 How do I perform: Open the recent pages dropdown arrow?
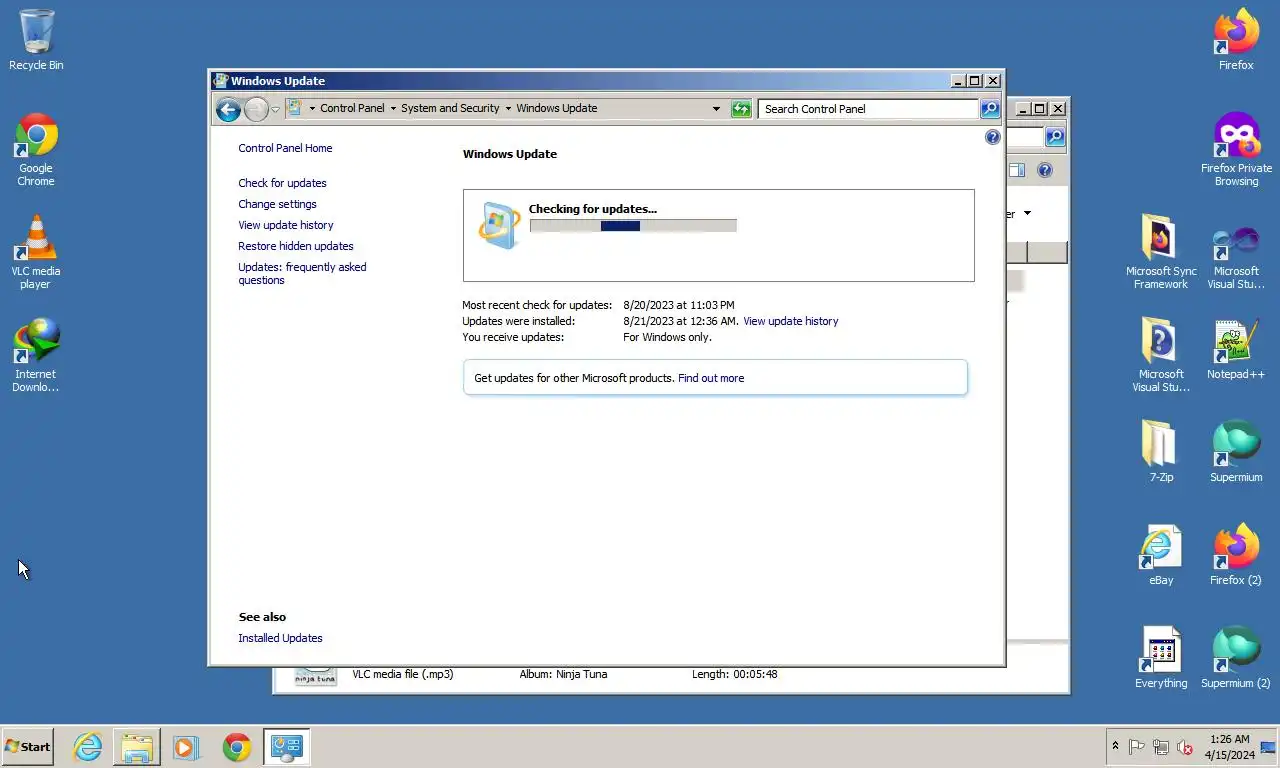[x=275, y=110]
